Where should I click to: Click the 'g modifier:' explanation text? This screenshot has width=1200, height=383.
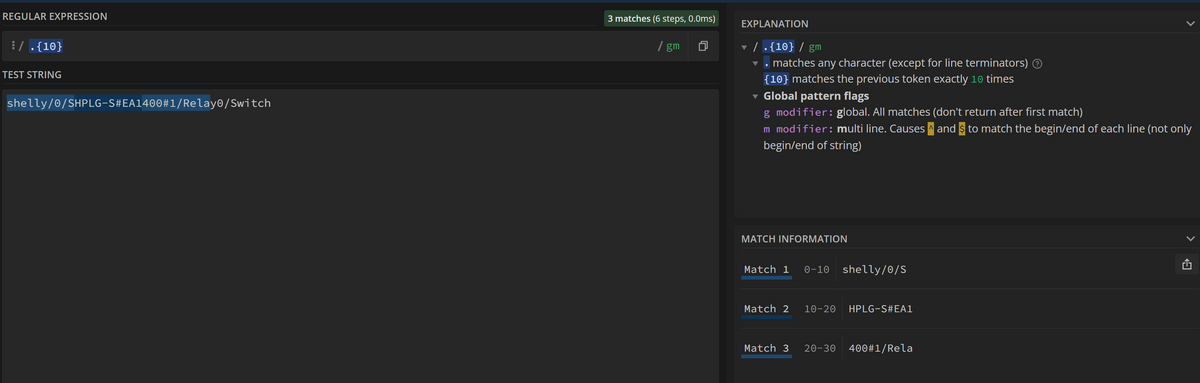point(798,112)
